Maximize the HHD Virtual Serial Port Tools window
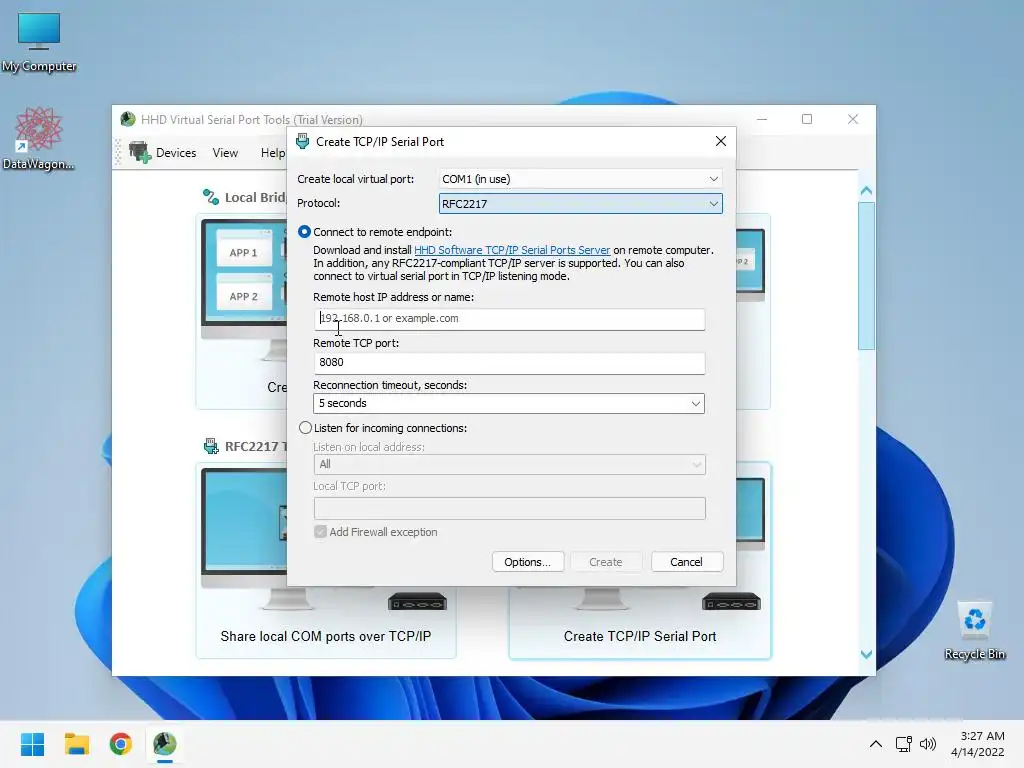 [x=807, y=119]
